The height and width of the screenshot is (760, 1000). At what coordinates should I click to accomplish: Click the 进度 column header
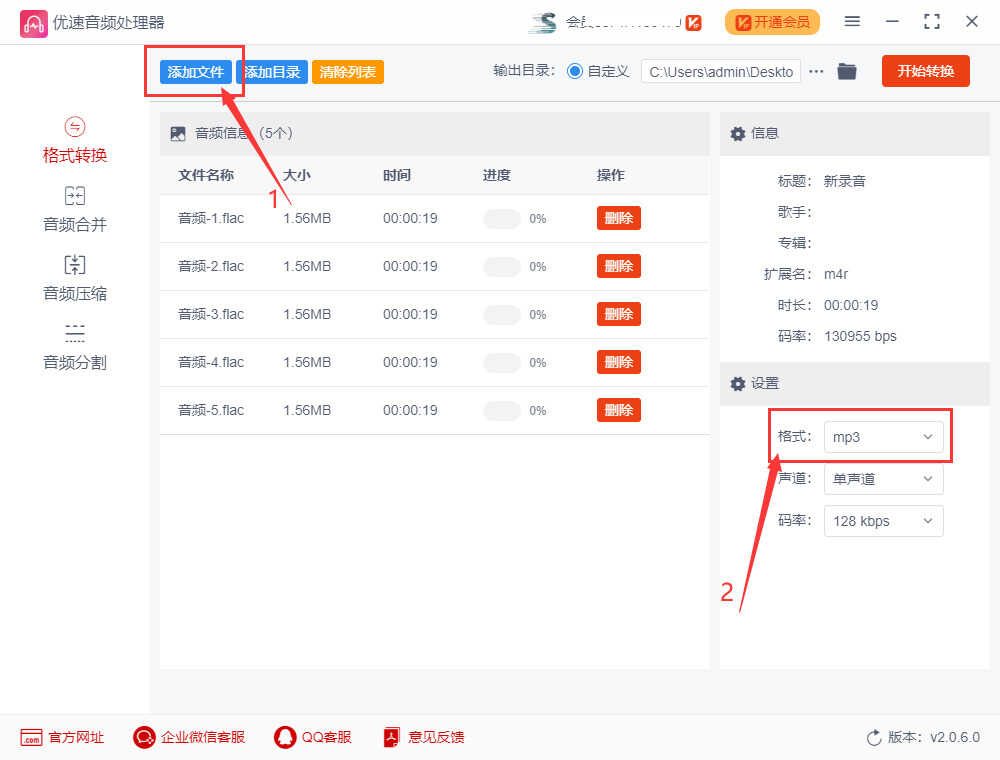coord(497,175)
